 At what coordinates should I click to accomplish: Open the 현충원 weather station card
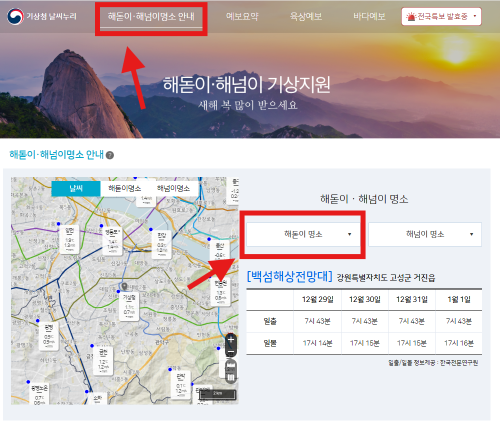220,292
